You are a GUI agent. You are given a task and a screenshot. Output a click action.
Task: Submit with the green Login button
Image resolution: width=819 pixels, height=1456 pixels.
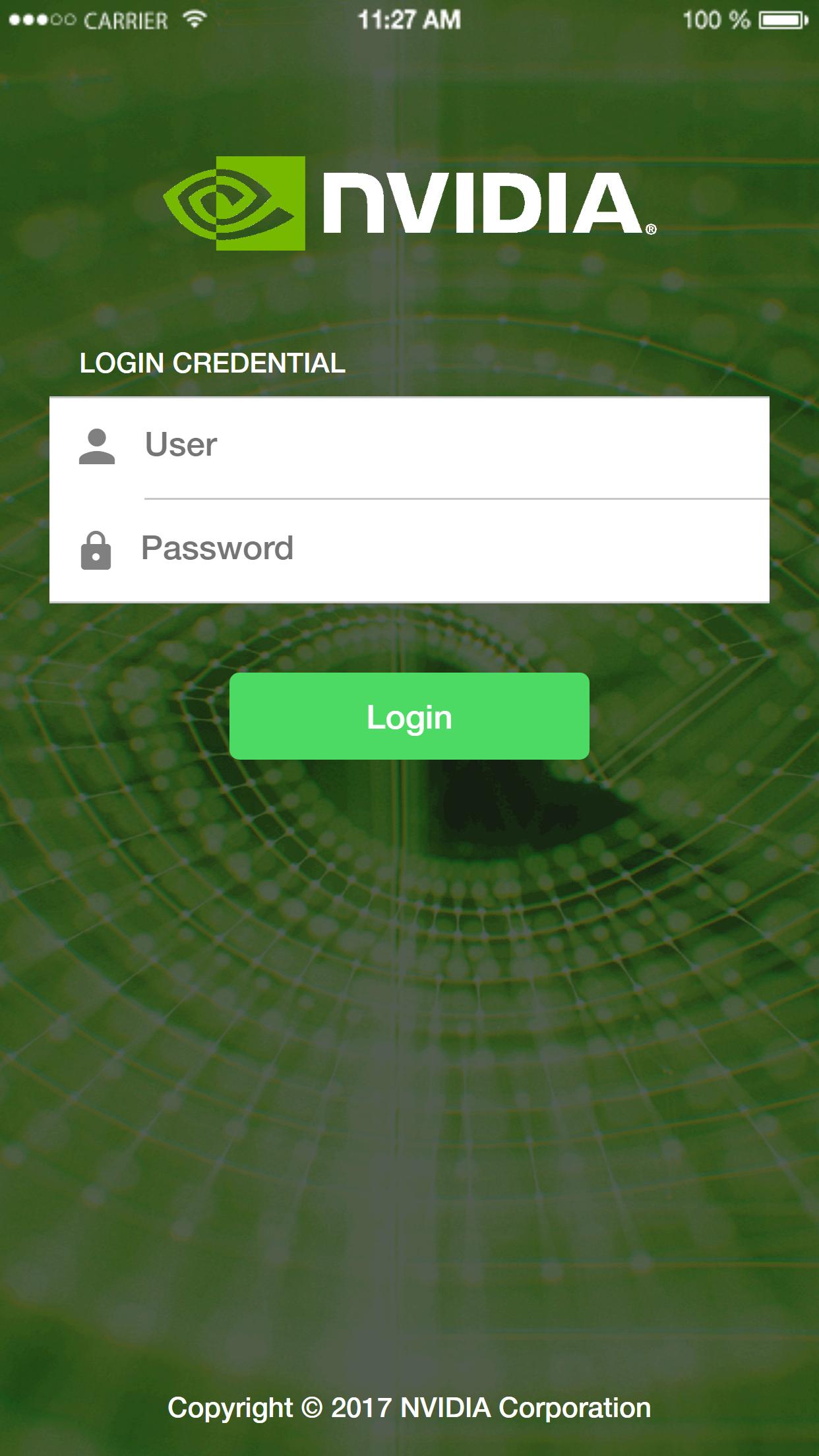(409, 716)
